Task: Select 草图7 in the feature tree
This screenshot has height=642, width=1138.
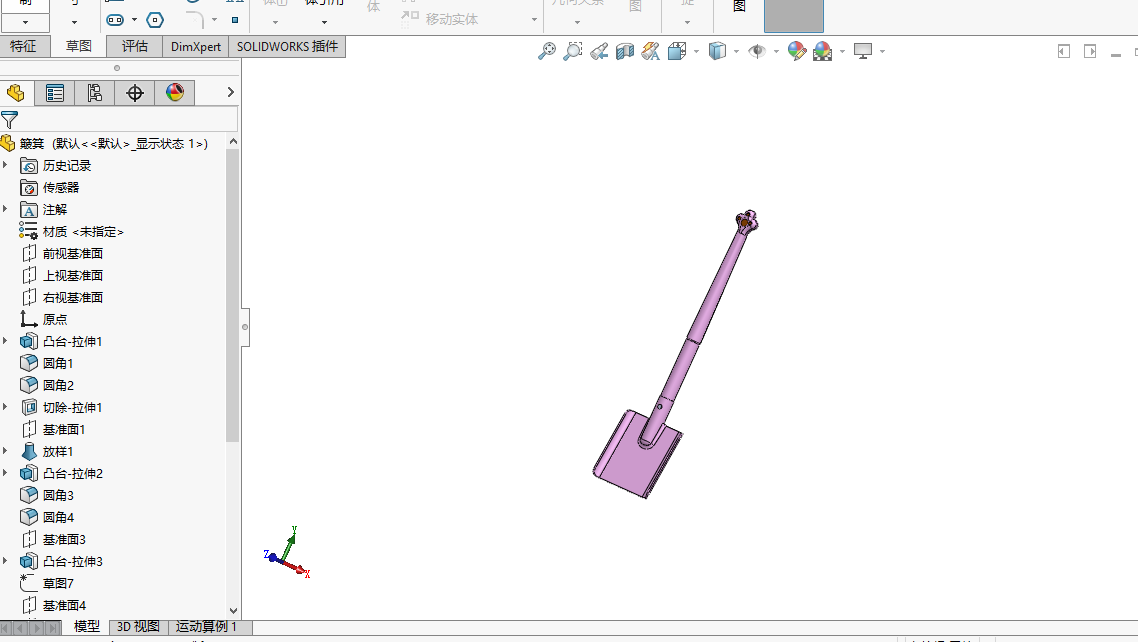Action: pos(58,583)
